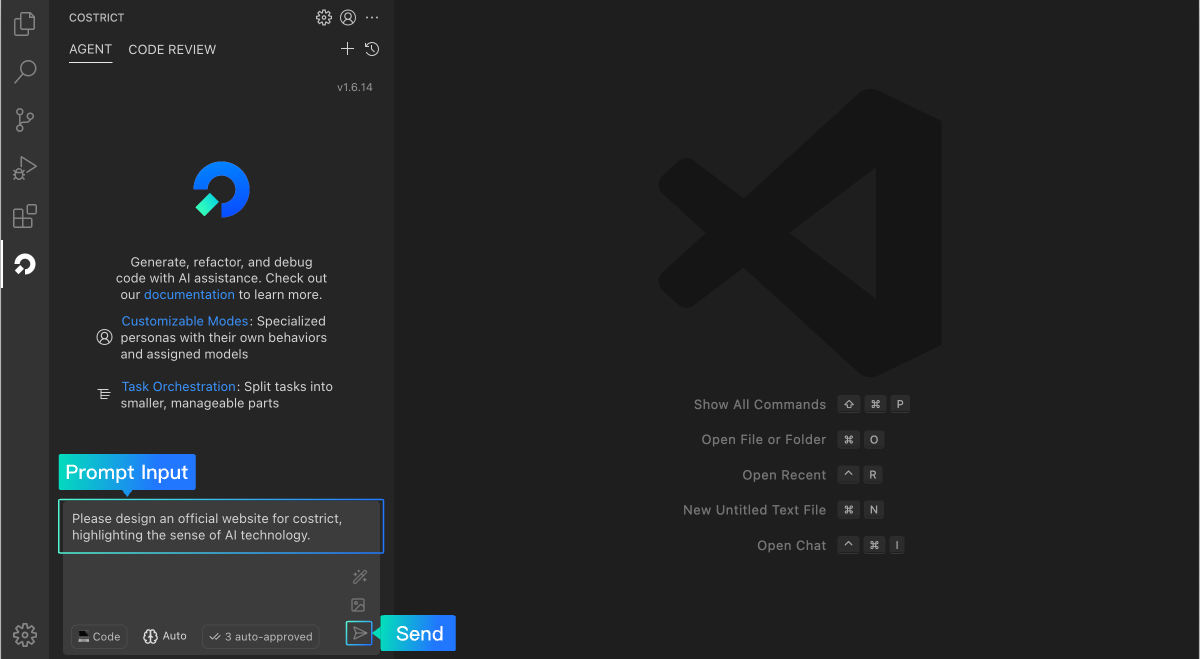Viewport: 1200px width, 659px height.
Task: Open the Task Orchestration link
Action: (178, 386)
